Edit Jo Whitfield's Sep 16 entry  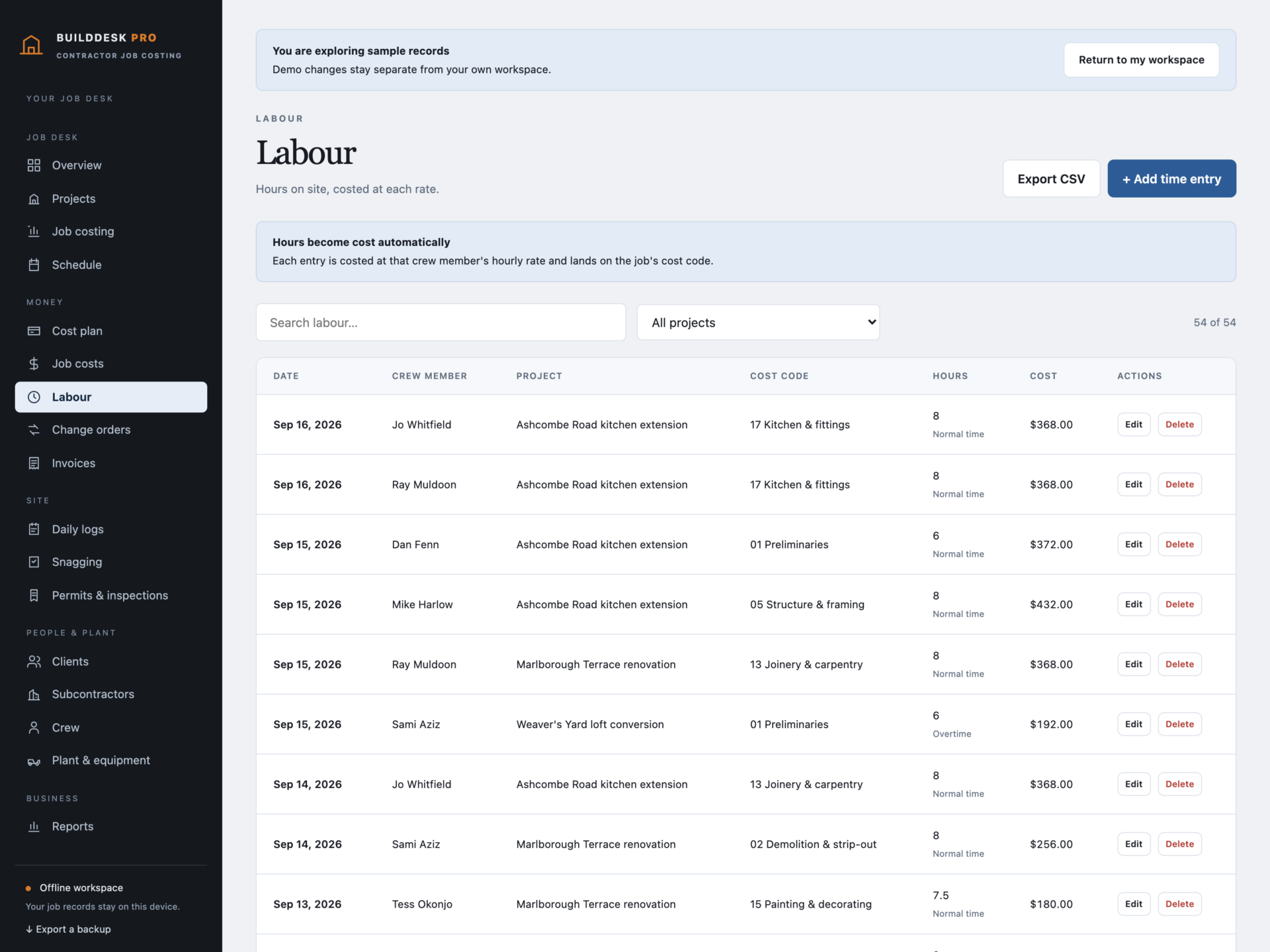click(x=1133, y=424)
